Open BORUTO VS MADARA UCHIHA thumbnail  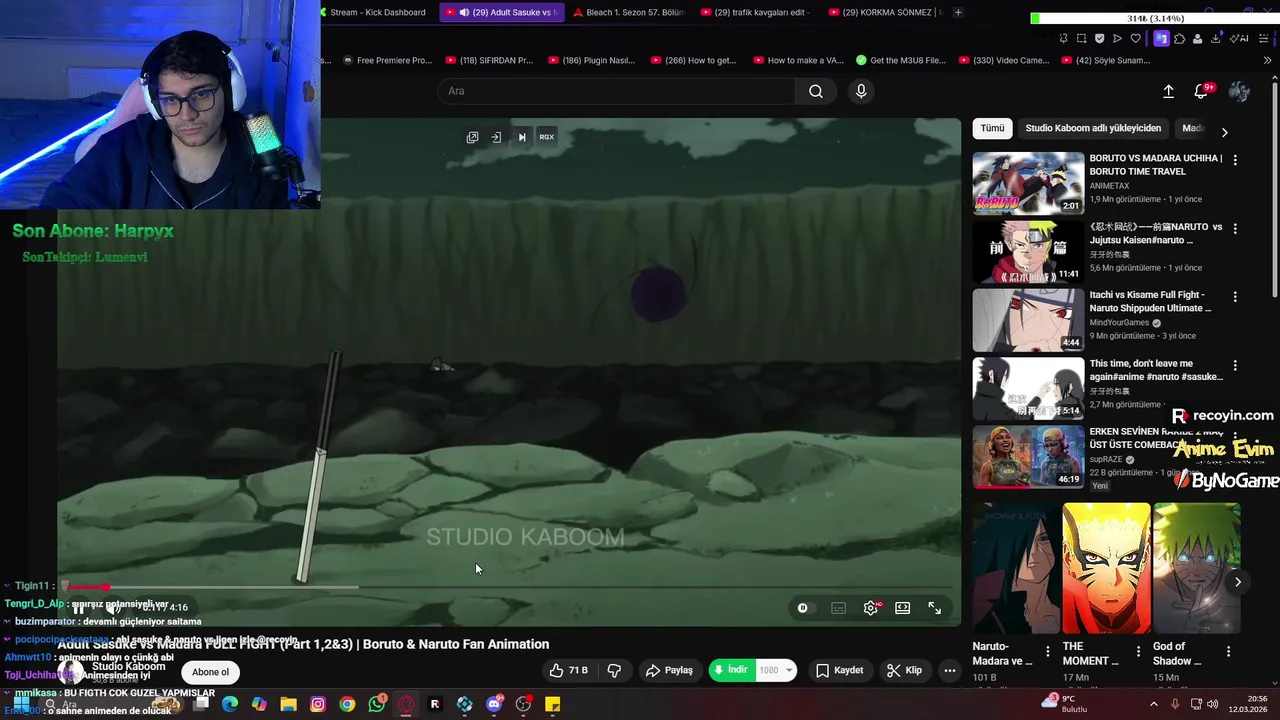[1028, 183]
